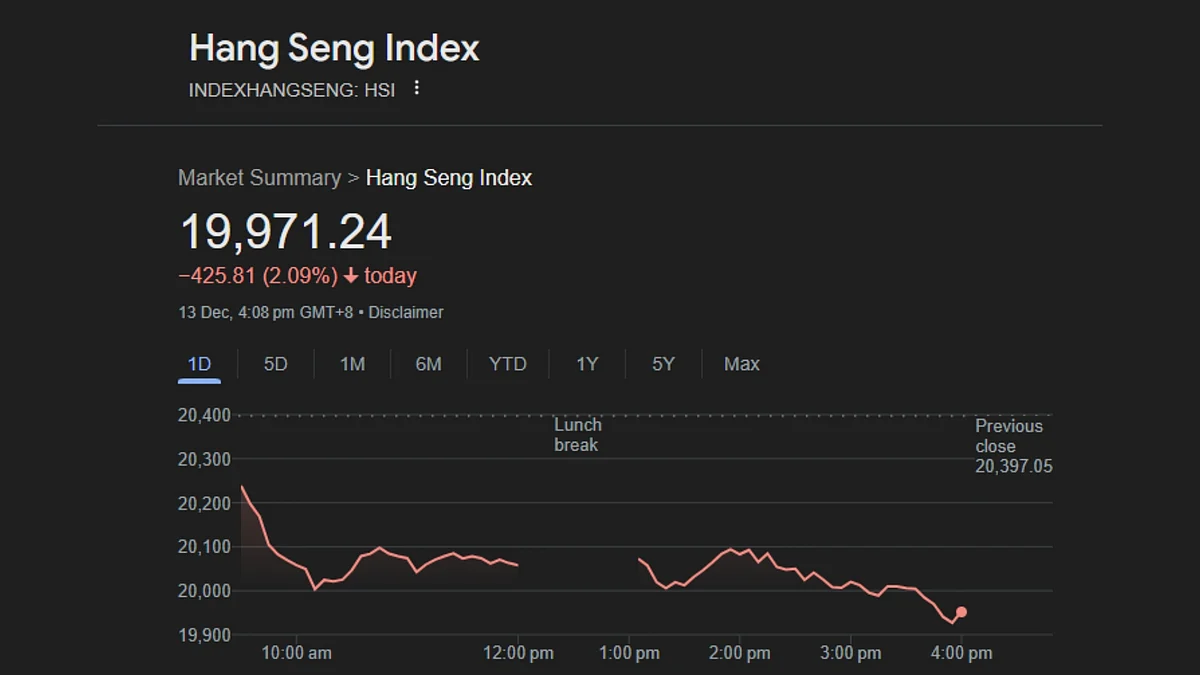Select the 1D time range tab
The image size is (1200, 675).
click(200, 364)
